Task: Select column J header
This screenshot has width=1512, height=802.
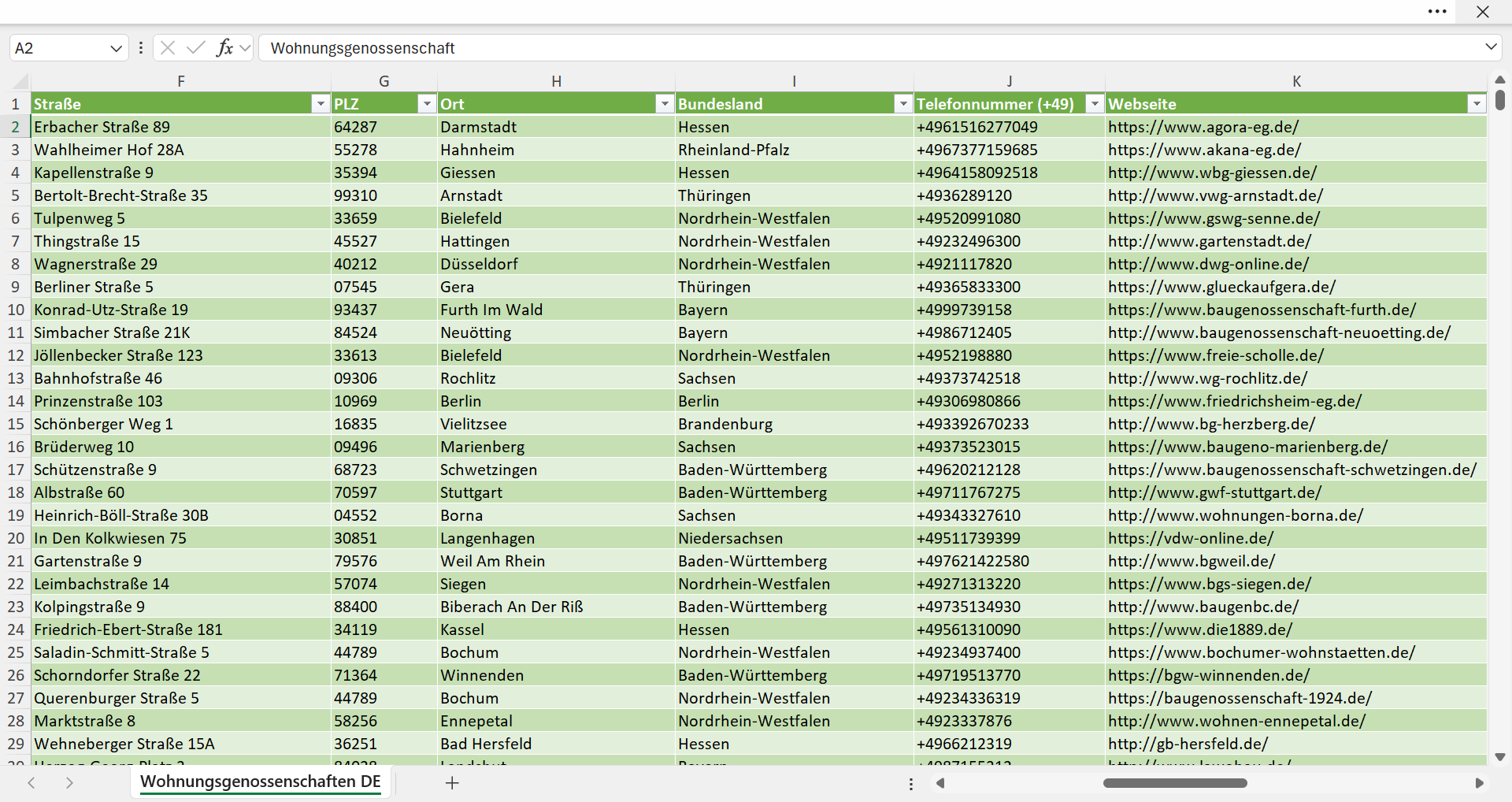Action: [1010, 81]
